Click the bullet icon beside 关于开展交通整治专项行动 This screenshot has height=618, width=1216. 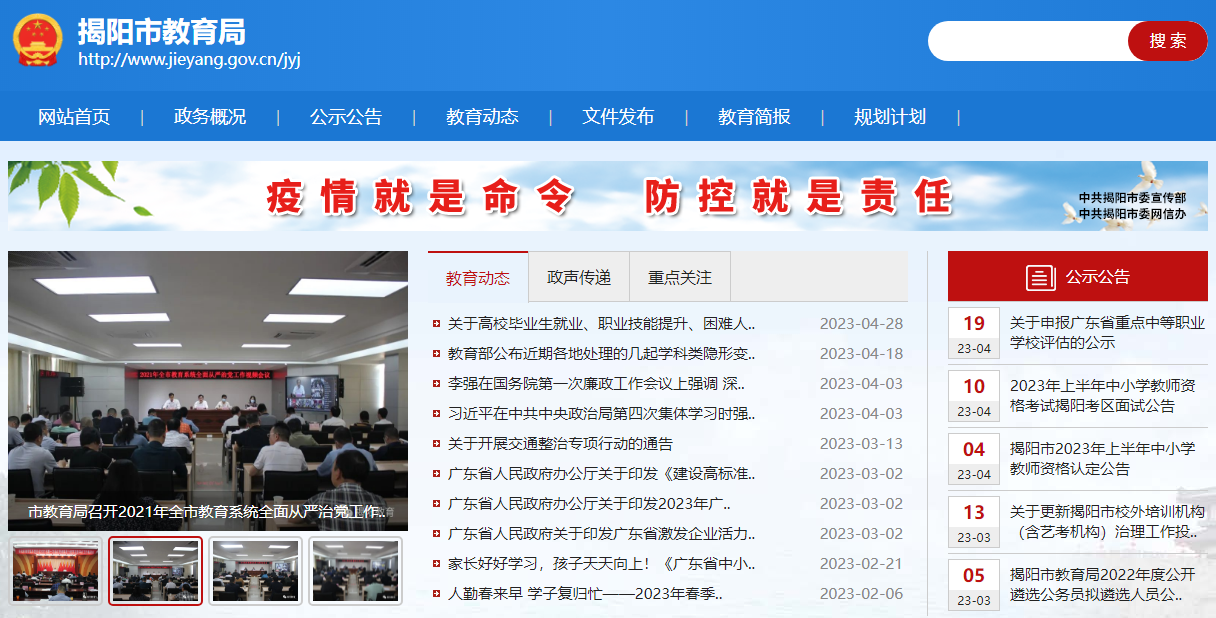coord(436,444)
